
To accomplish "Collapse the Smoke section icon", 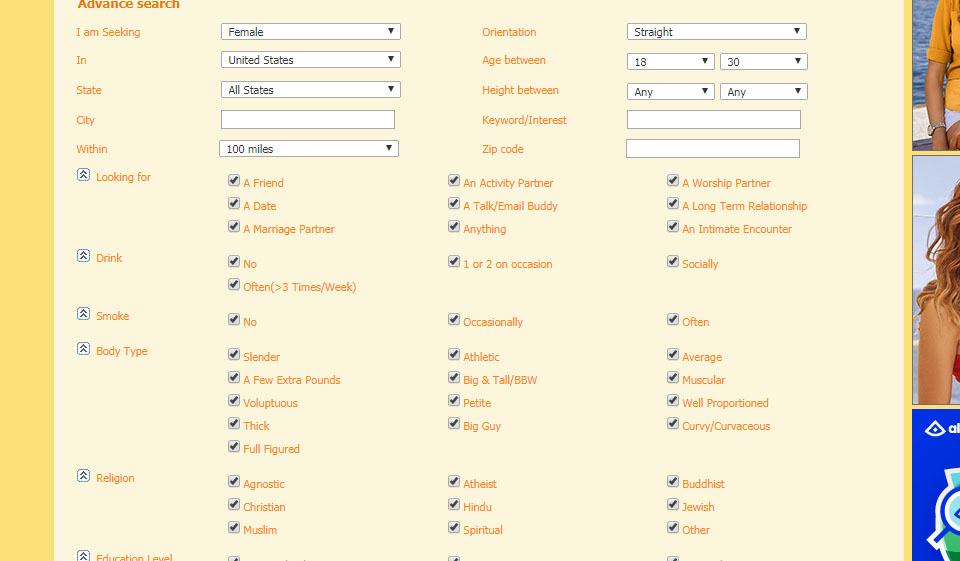I will tap(84, 314).
